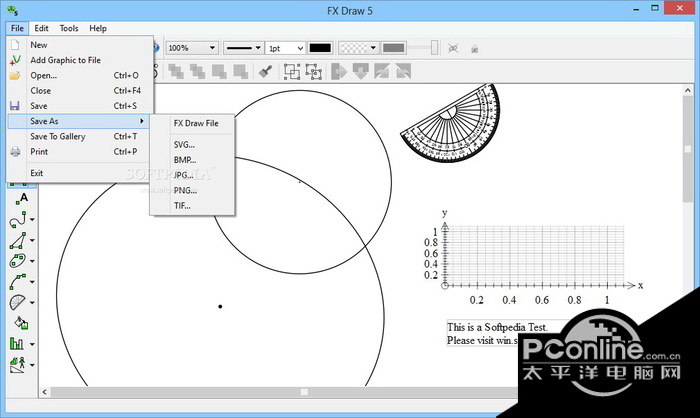Viewport: 700px width, 418px height.
Task: Activate the paint bucket fill tool
Action: coord(21,323)
